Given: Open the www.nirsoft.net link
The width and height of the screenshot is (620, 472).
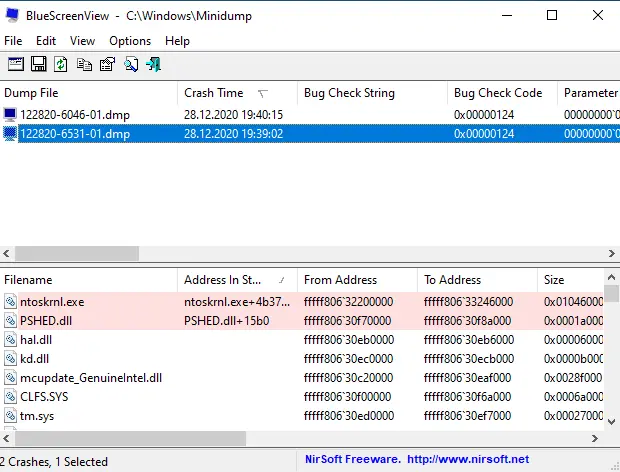Looking at the screenshot, I should point(468,459).
